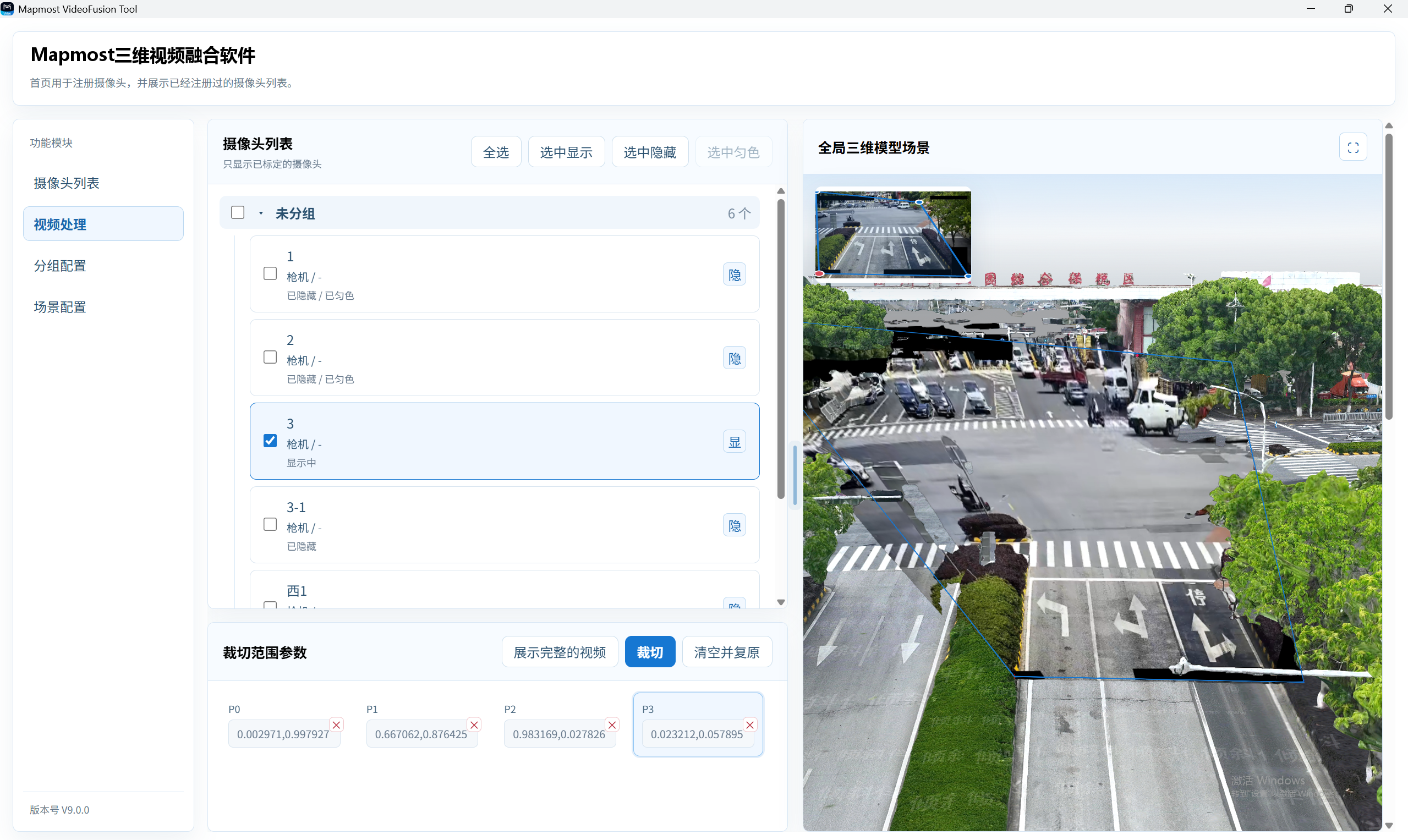Select camera card named 西1
The image size is (1408, 840).
click(505, 590)
